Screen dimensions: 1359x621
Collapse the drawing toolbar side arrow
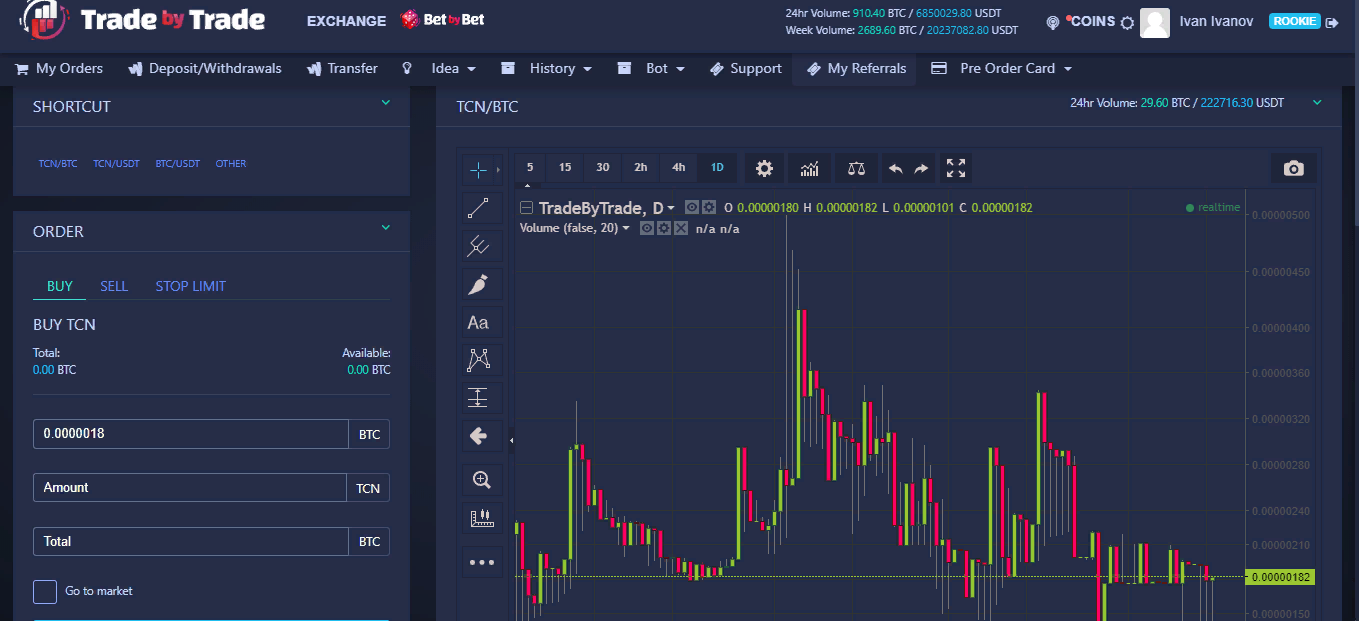click(x=511, y=439)
